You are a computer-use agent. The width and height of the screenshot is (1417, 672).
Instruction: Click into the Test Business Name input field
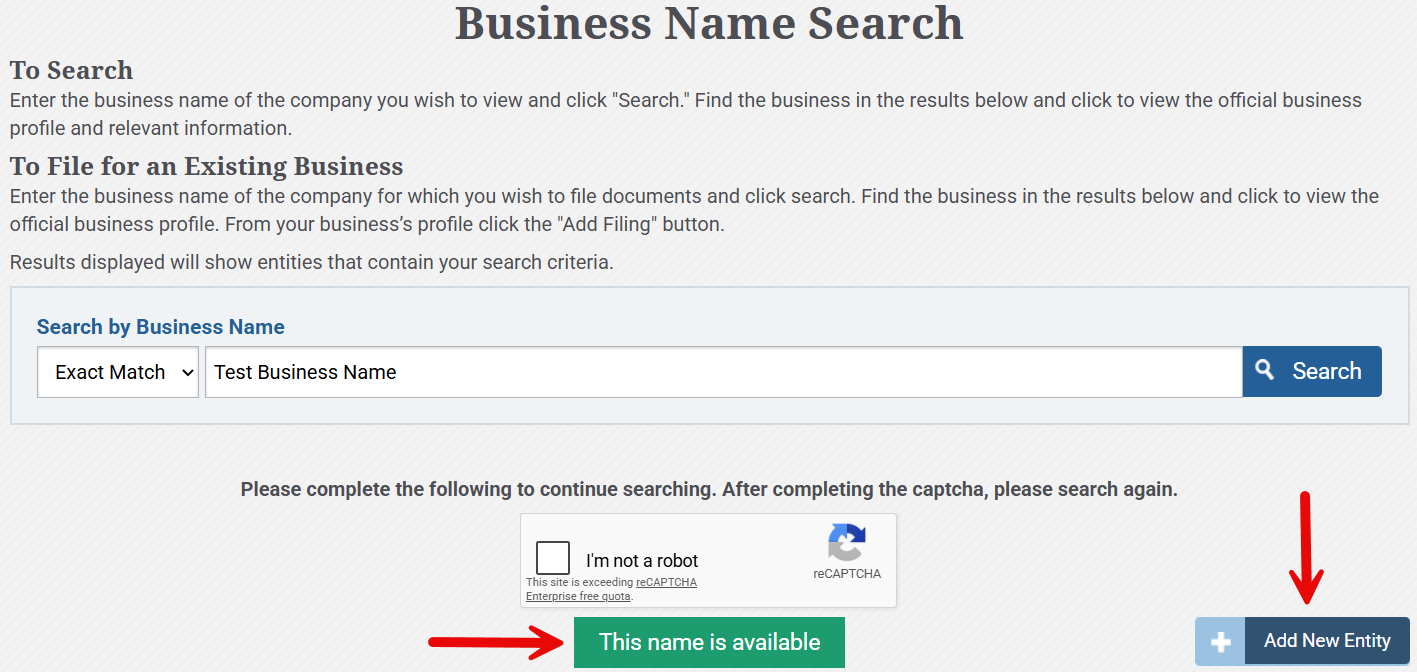(x=724, y=372)
